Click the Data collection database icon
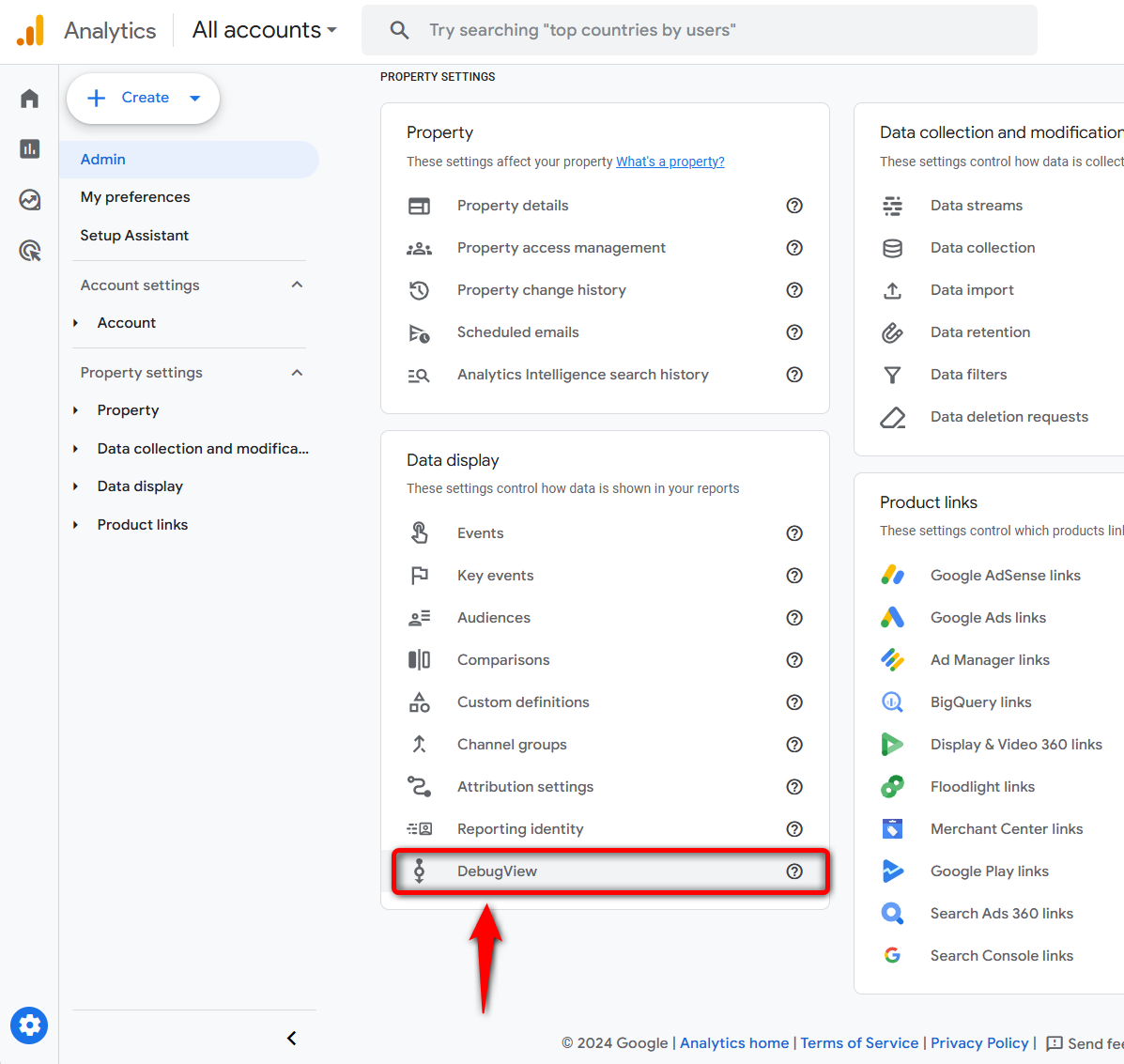 point(892,248)
